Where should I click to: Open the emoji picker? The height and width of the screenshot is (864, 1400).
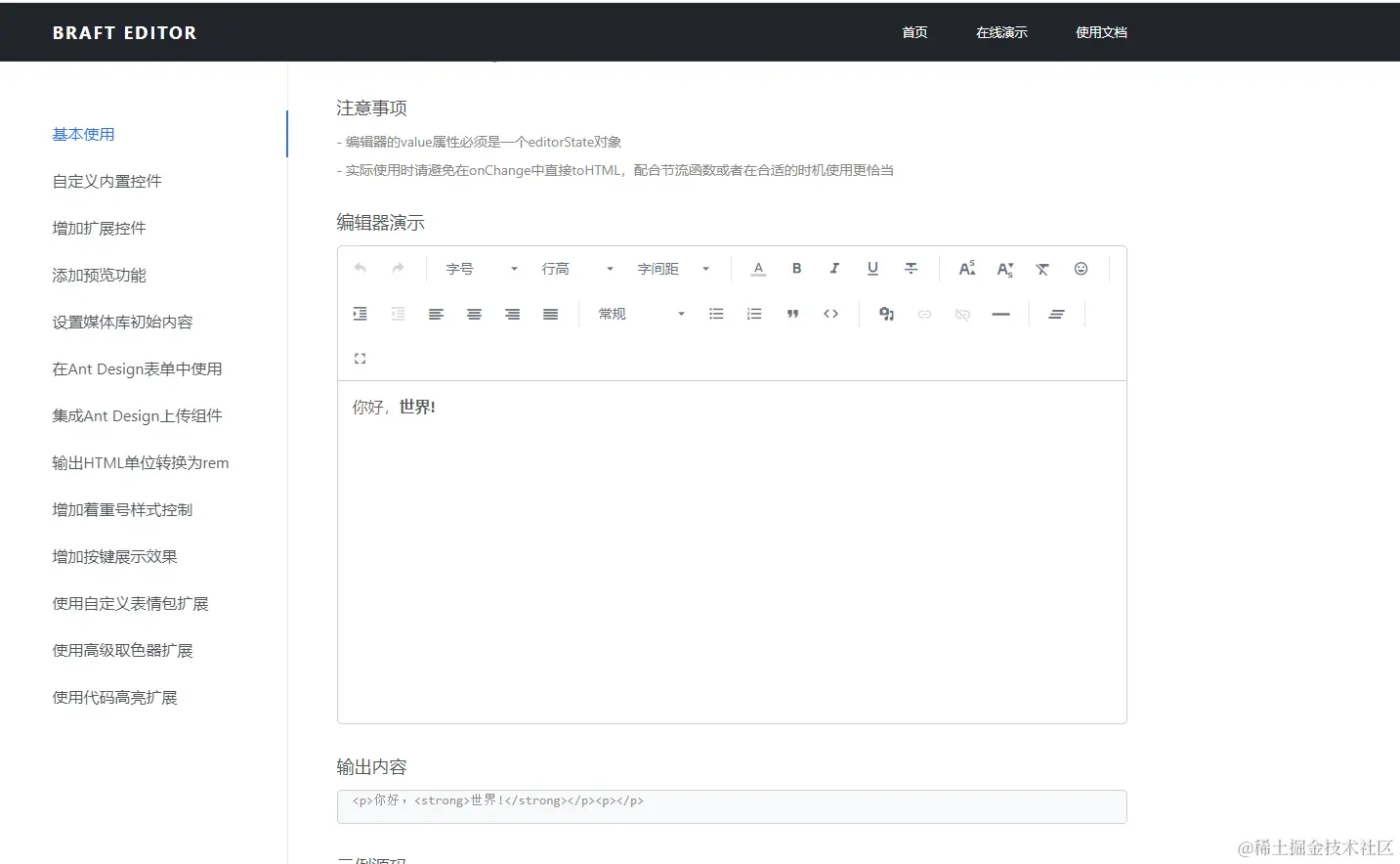(1081, 269)
